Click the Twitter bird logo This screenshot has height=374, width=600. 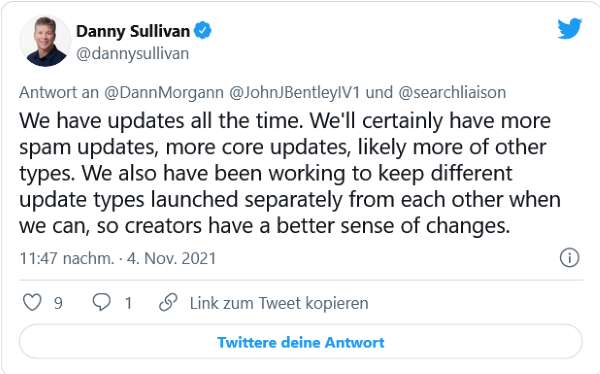coord(569,28)
